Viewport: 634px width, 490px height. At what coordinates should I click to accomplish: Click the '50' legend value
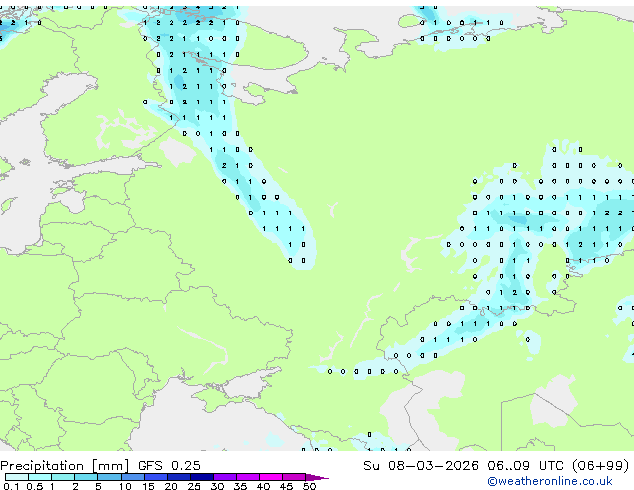click(309, 486)
